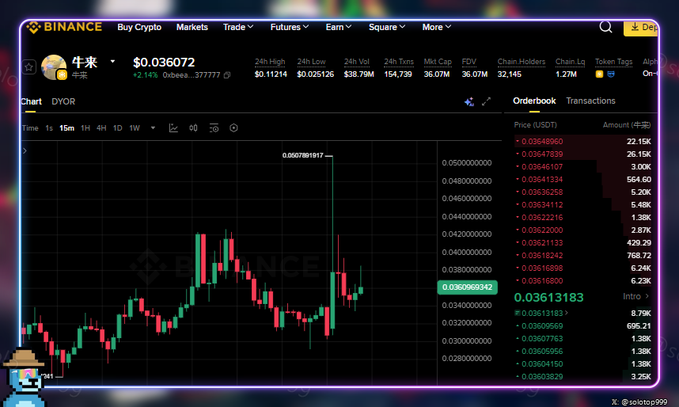Click the Binance logo
The width and height of the screenshot is (679, 407).
tap(64, 27)
